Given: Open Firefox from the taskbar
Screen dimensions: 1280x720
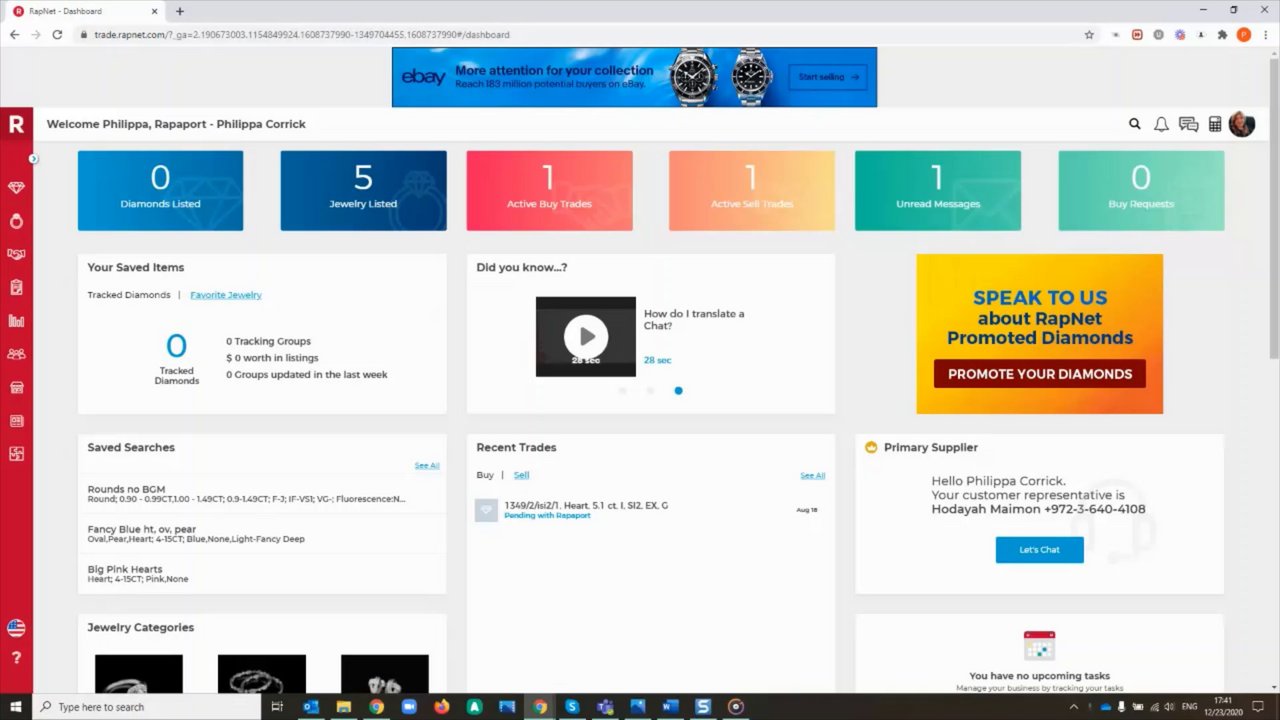Looking at the screenshot, I should [441, 707].
